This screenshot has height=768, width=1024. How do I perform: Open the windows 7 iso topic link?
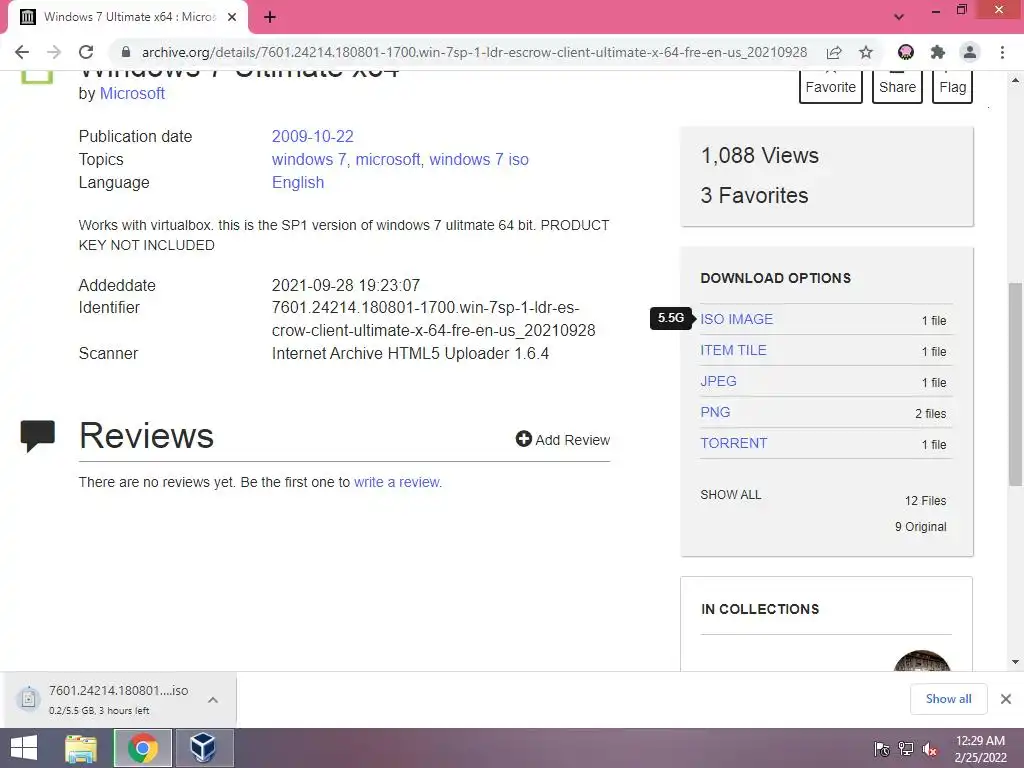(479, 159)
